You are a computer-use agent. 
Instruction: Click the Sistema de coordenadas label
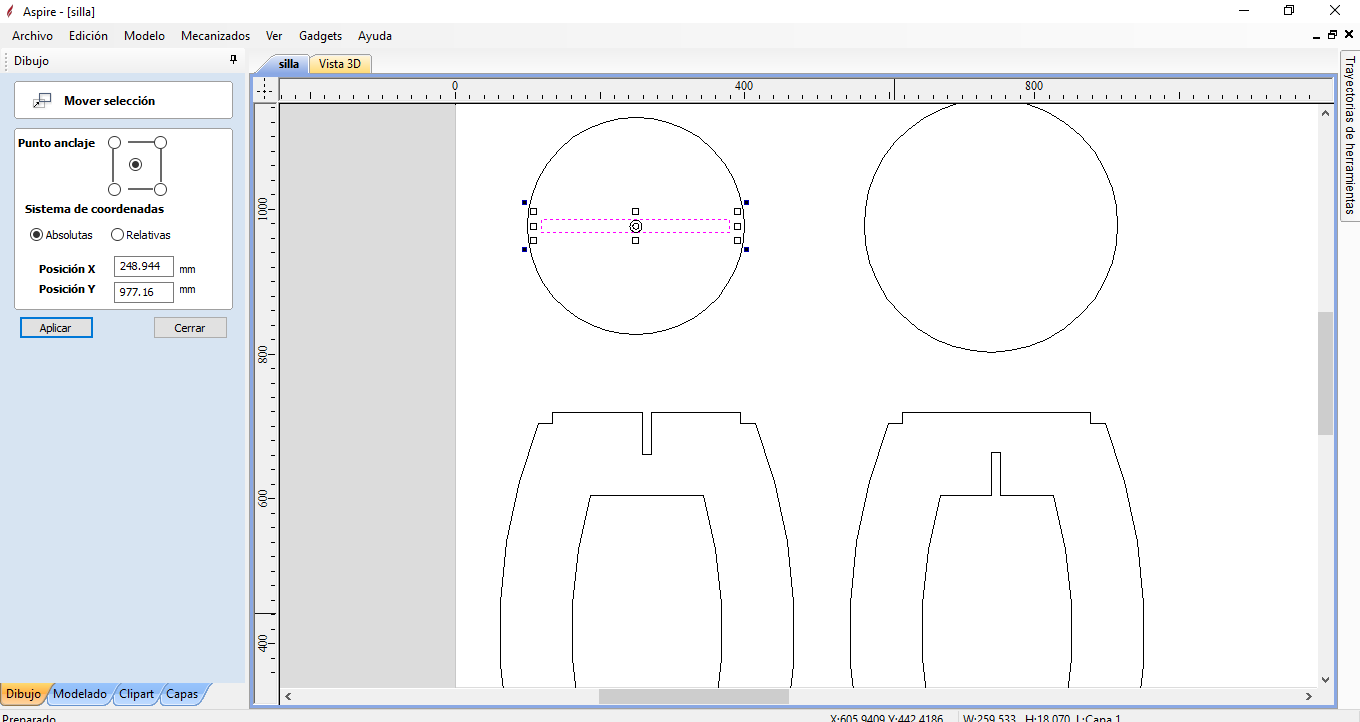pos(94,210)
